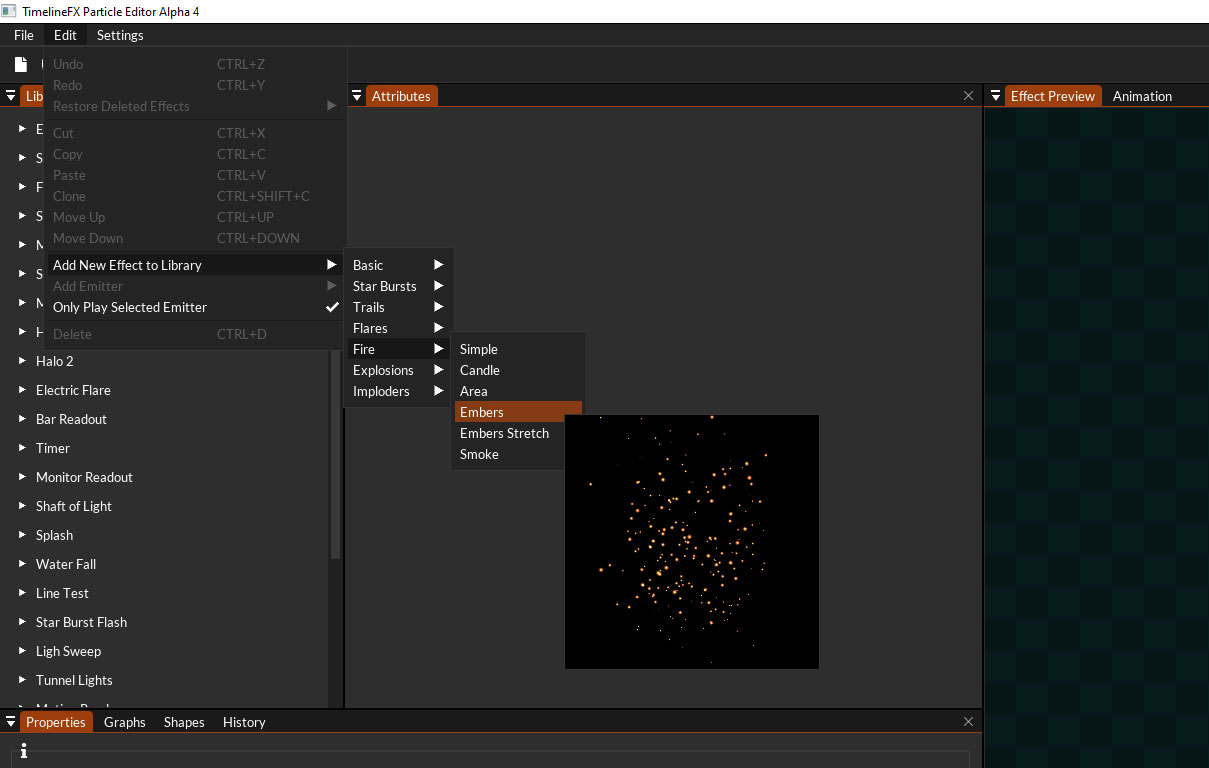
Task: Select the Embers fire effect
Action: click(x=482, y=412)
